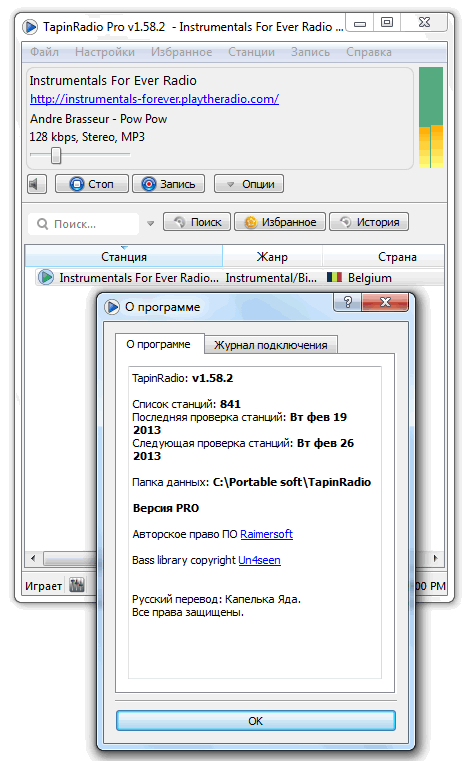Click the Andre Brasseur - Pow Pow track text
Screen dimensions: 469x761
pyautogui.click(x=99, y=119)
